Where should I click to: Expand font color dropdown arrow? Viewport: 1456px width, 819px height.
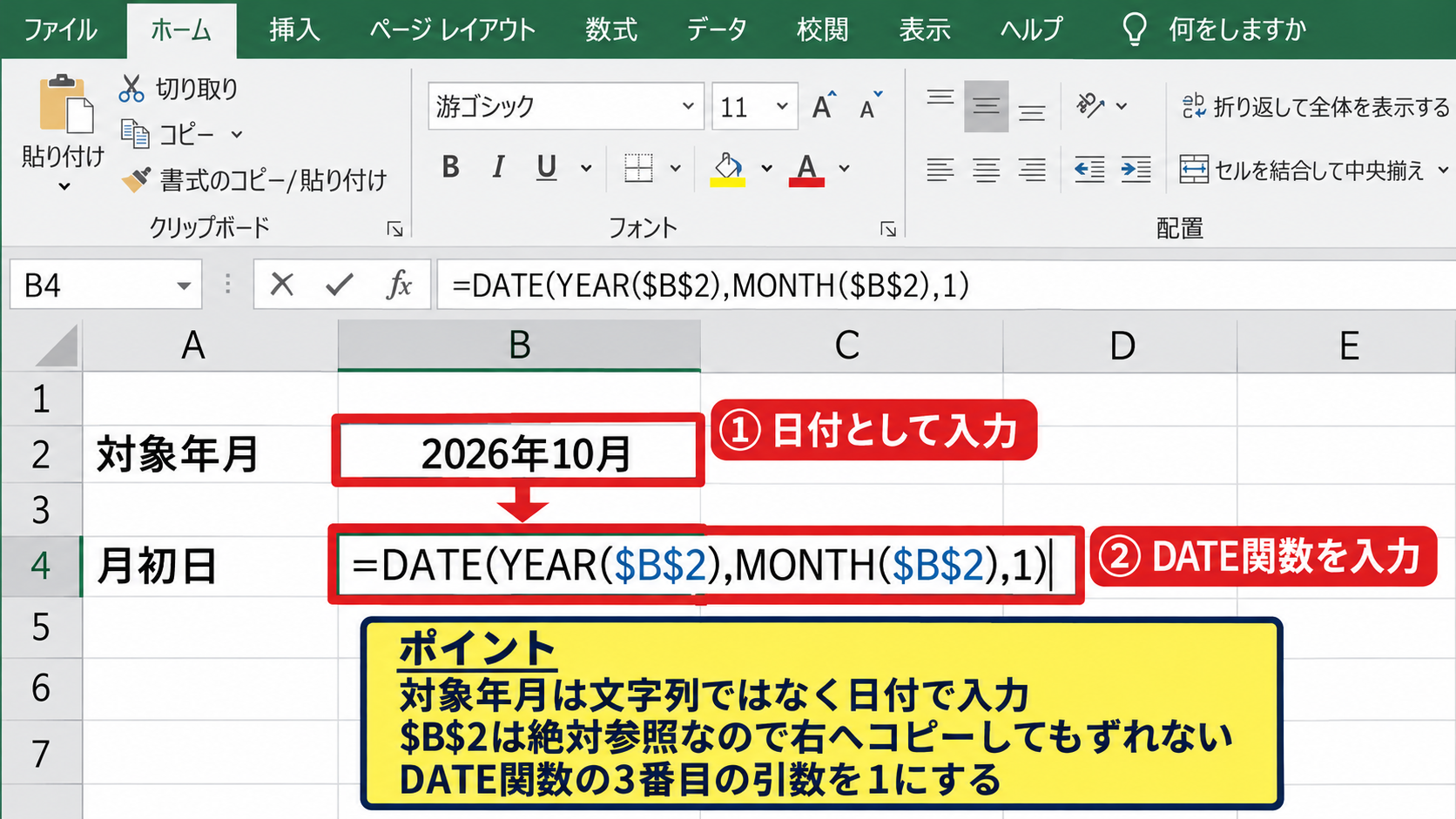(x=844, y=168)
